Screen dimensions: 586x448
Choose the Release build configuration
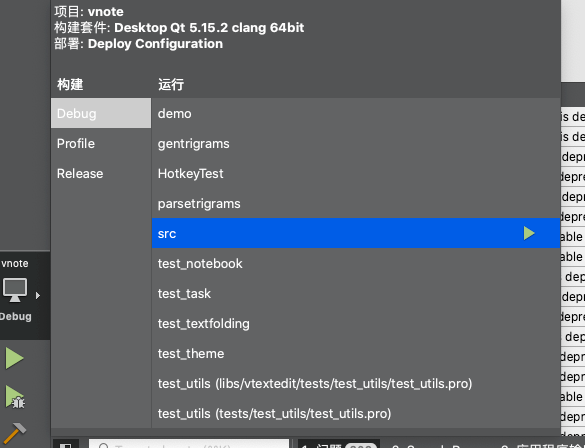coord(101,173)
